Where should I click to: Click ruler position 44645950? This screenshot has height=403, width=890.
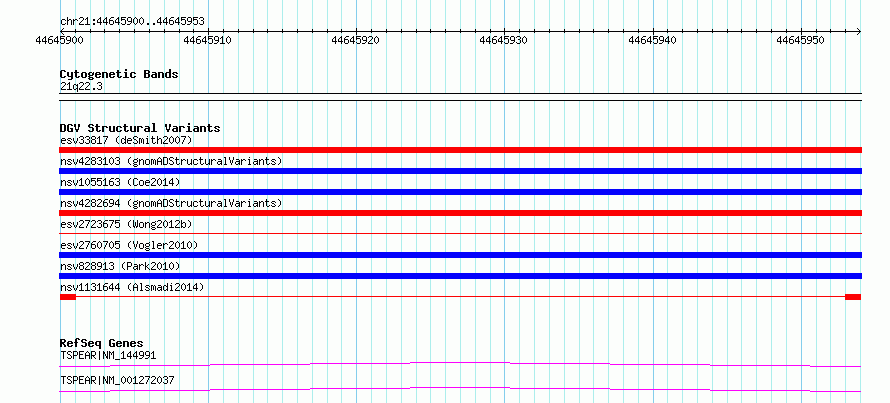(800, 40)
